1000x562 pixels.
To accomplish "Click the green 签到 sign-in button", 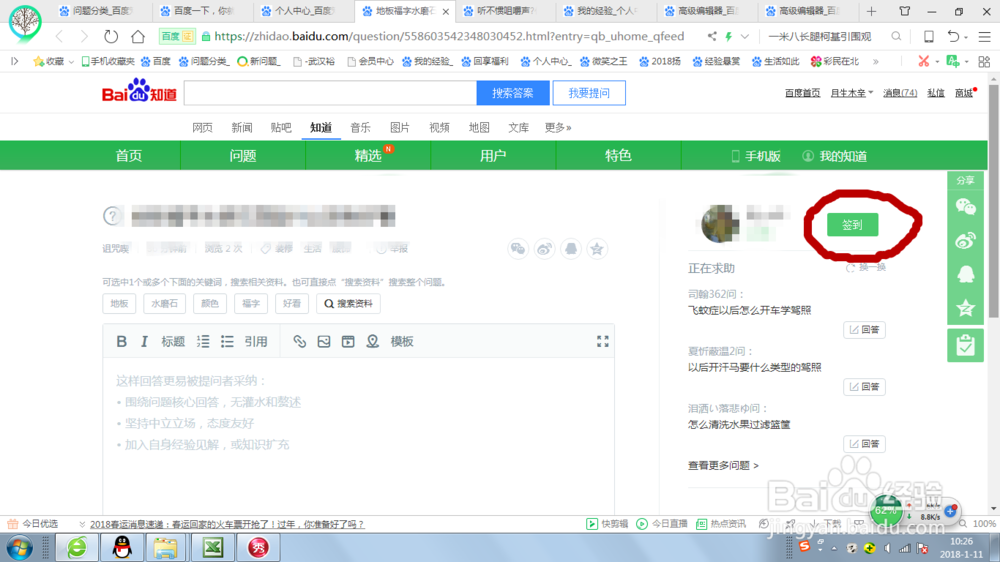I will coord(852,225).
